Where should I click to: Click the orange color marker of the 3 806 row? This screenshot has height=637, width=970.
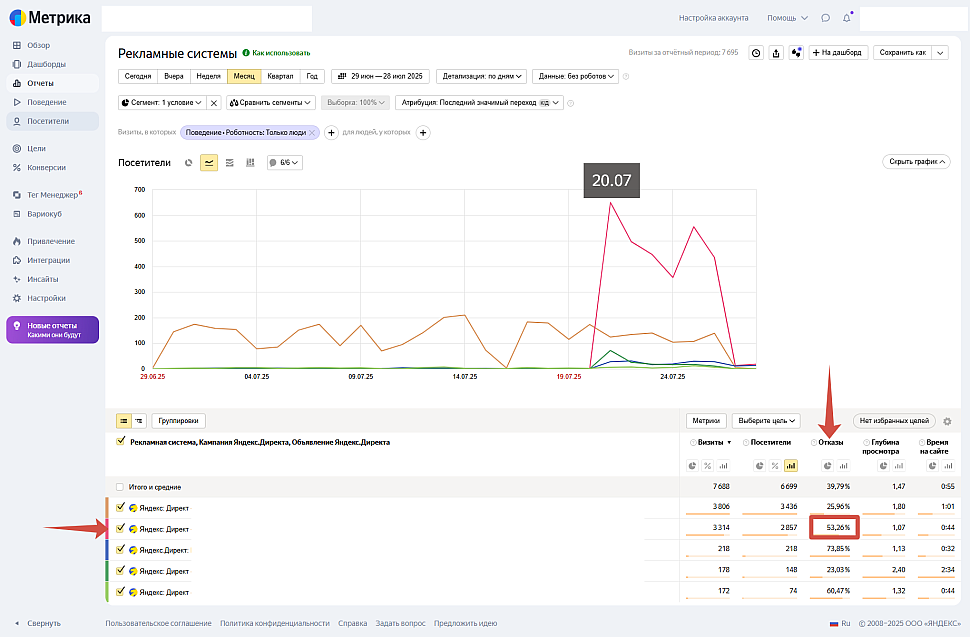[107, 508]
